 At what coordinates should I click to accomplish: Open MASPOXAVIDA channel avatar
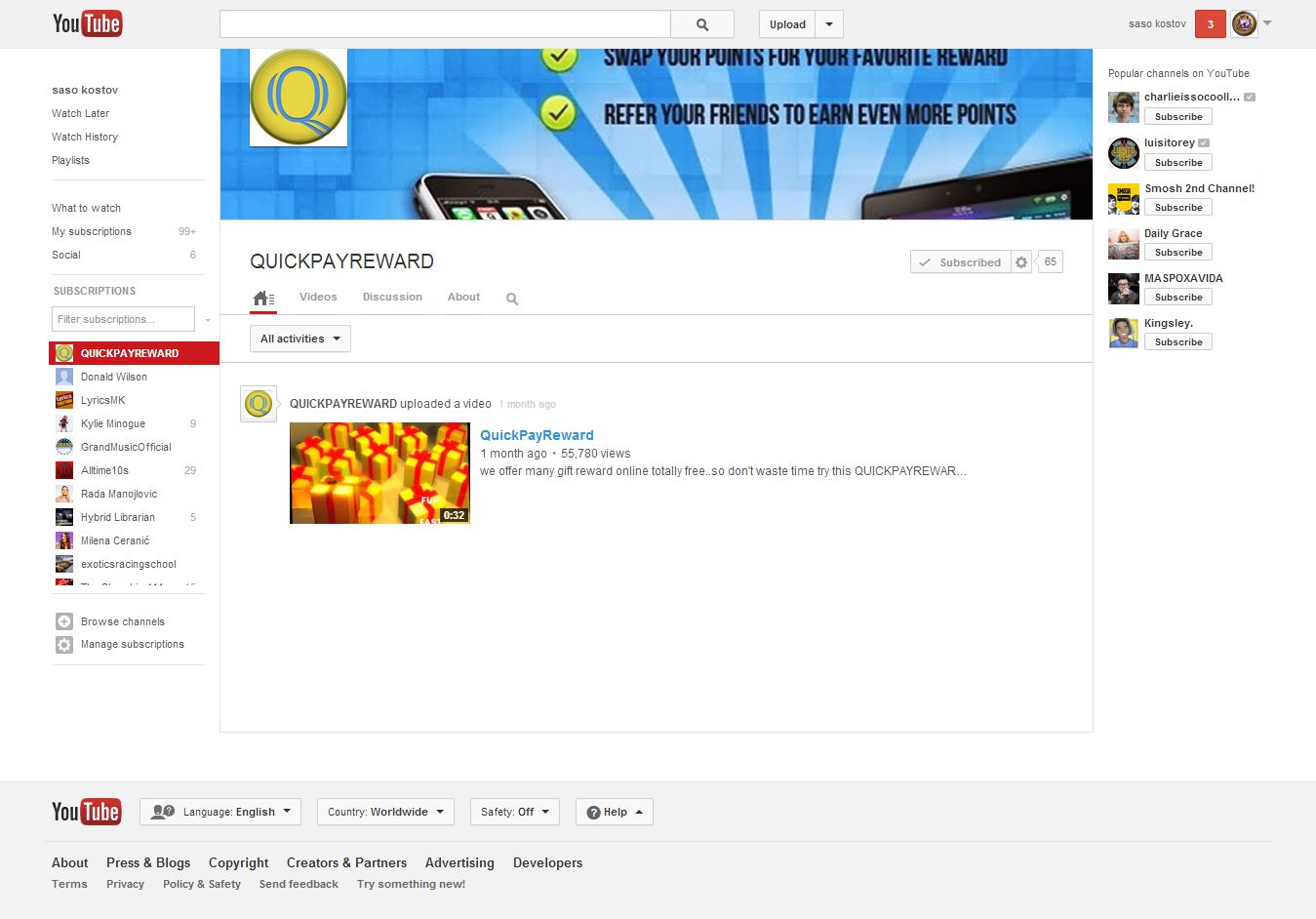[1124, 288]
